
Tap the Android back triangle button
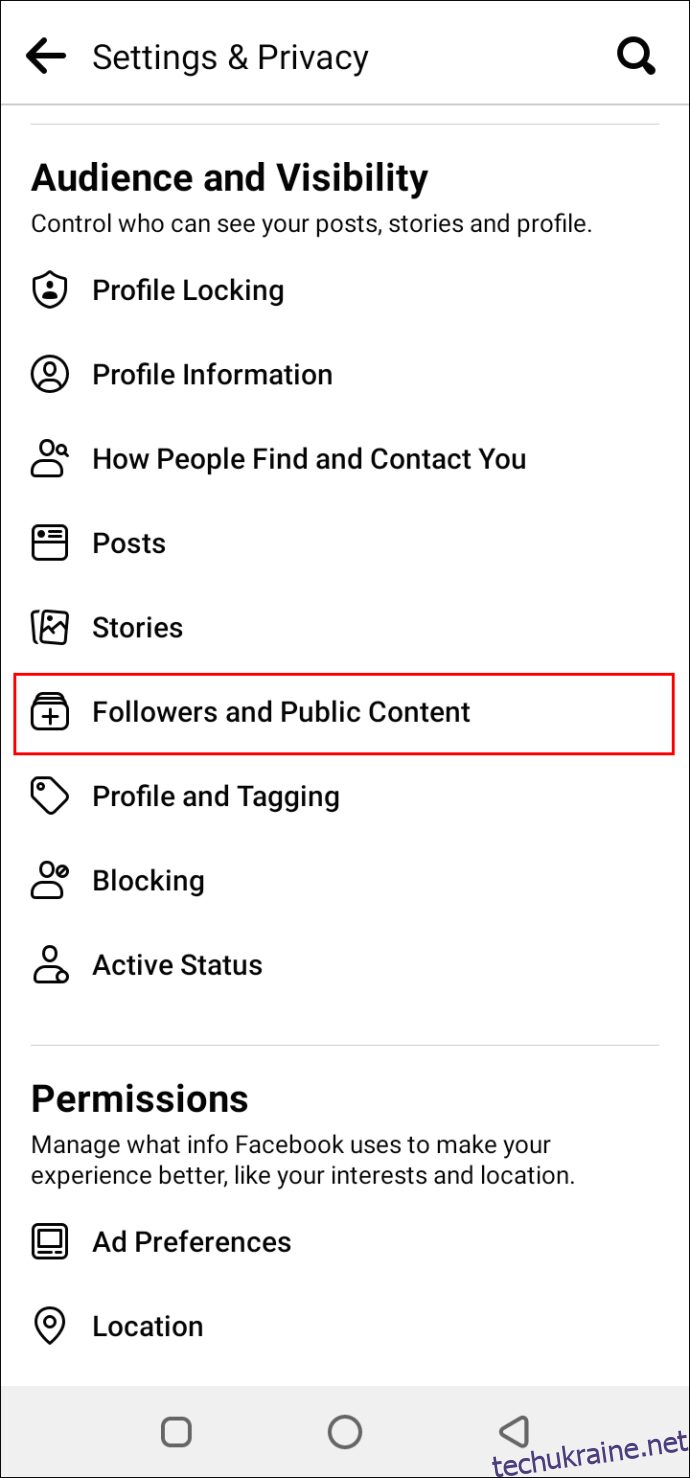[x=514, y=1432]
